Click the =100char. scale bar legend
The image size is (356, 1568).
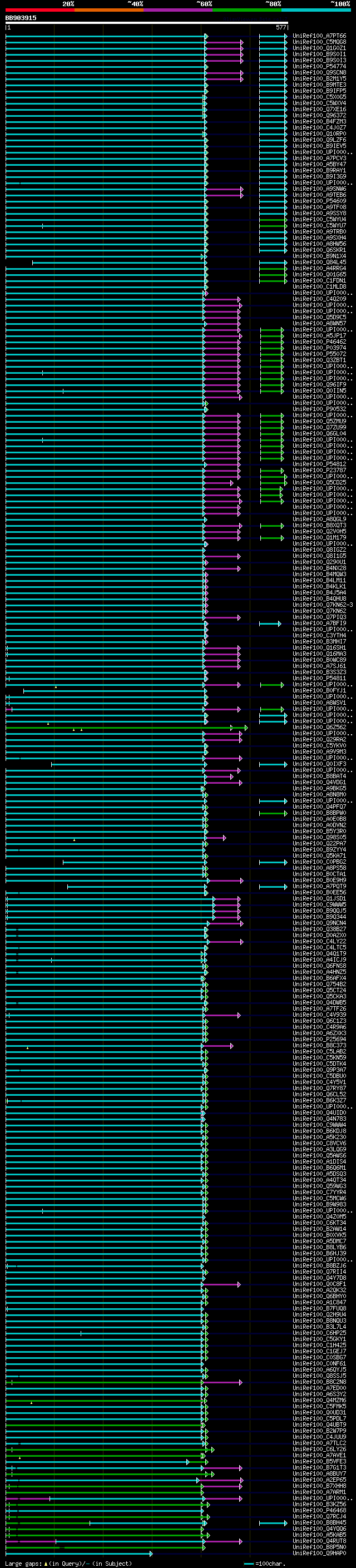click(x=264, y=1563)
